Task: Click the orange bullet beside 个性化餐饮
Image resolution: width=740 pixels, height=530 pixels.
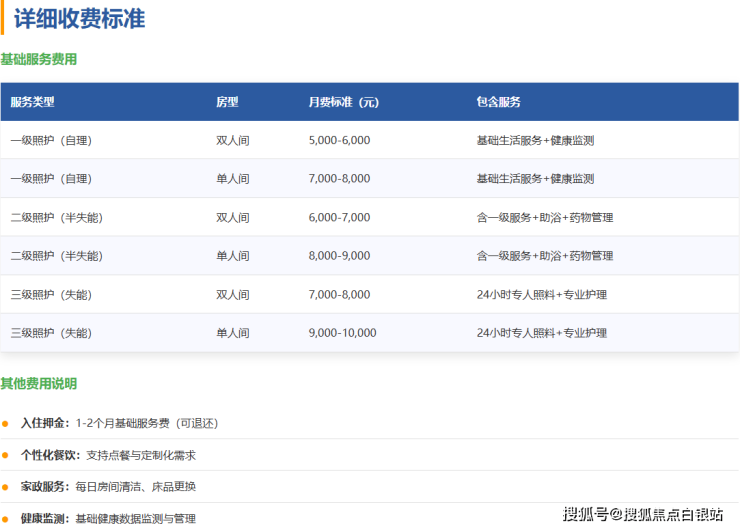Action: point(5,455)
